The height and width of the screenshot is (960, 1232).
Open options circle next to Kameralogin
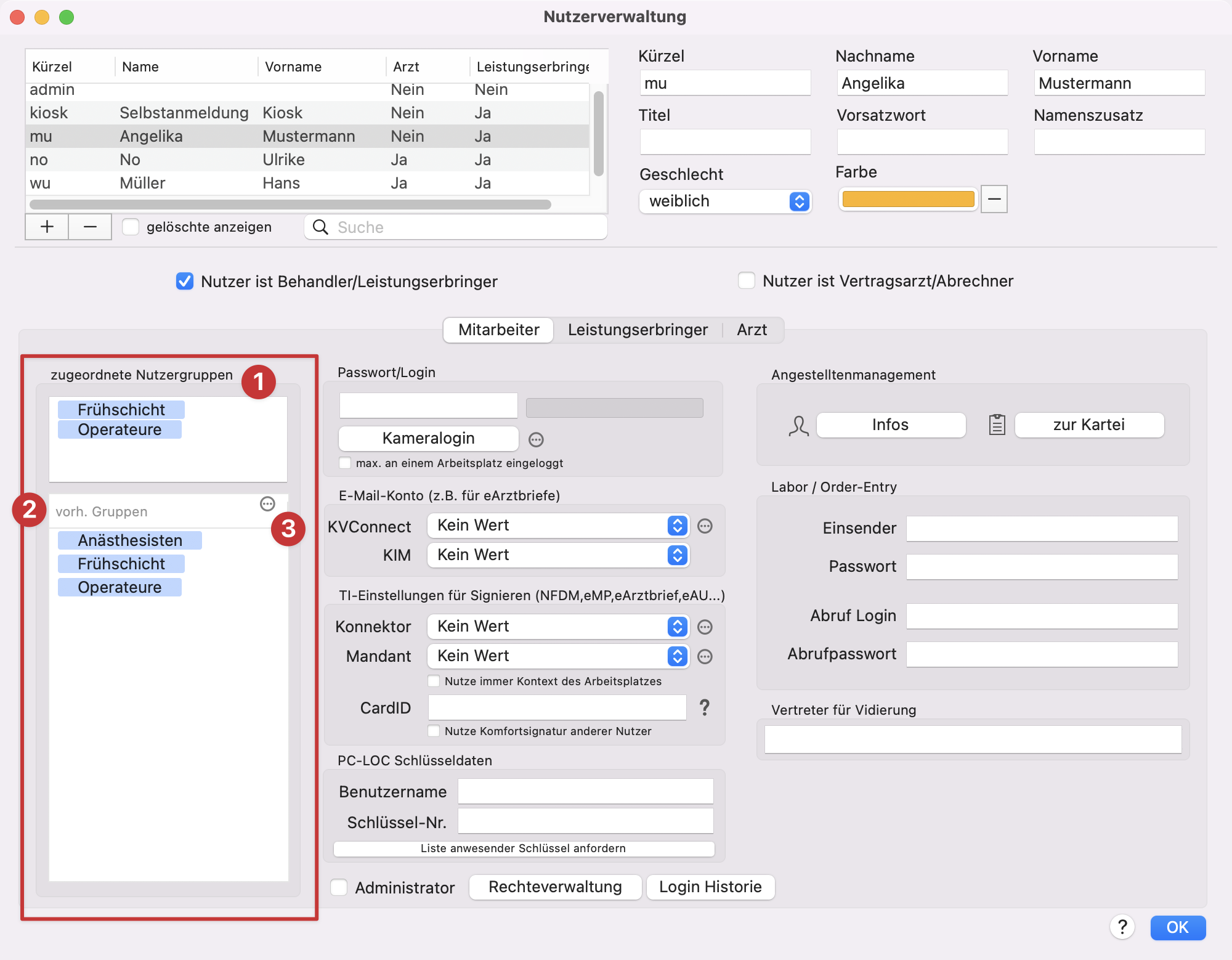(536, 439)
